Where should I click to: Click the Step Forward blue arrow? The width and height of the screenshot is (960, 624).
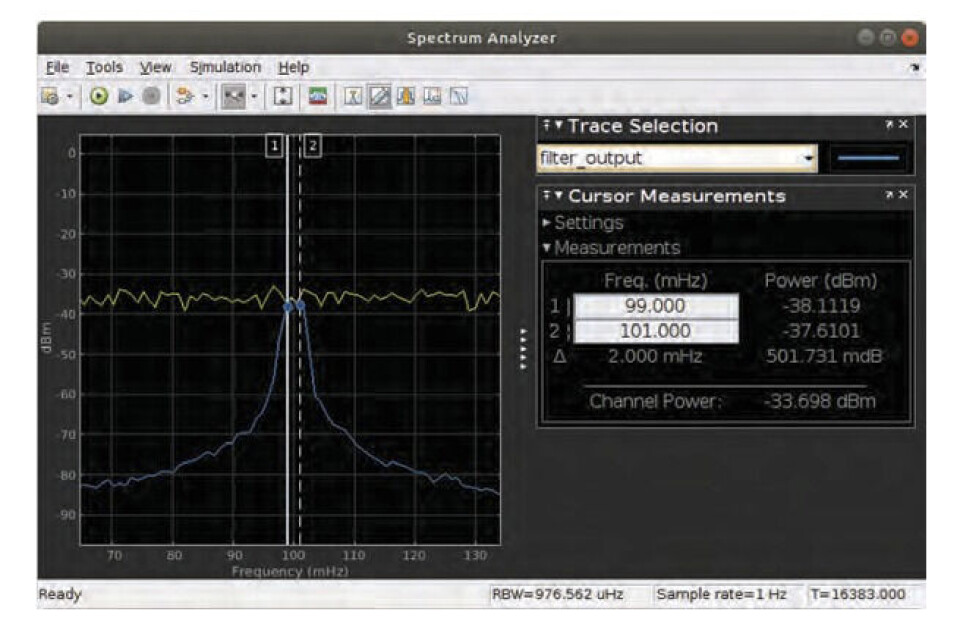[x=125, y=96]
